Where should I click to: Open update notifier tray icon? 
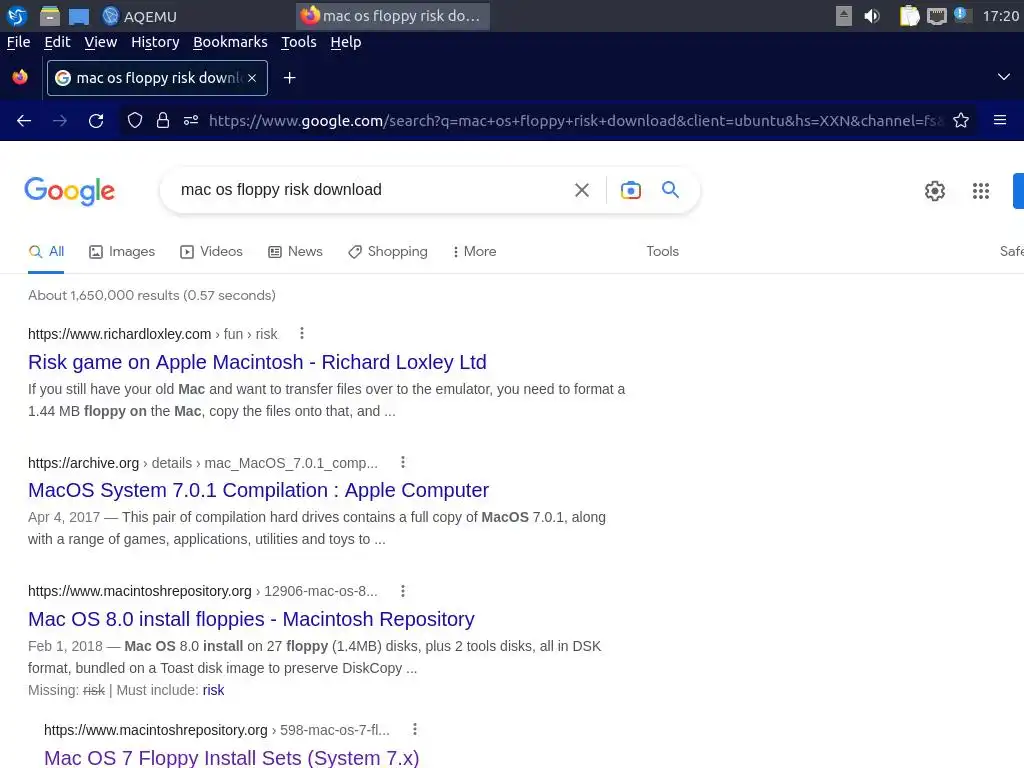pyautogui.click(x=962, y=15)
